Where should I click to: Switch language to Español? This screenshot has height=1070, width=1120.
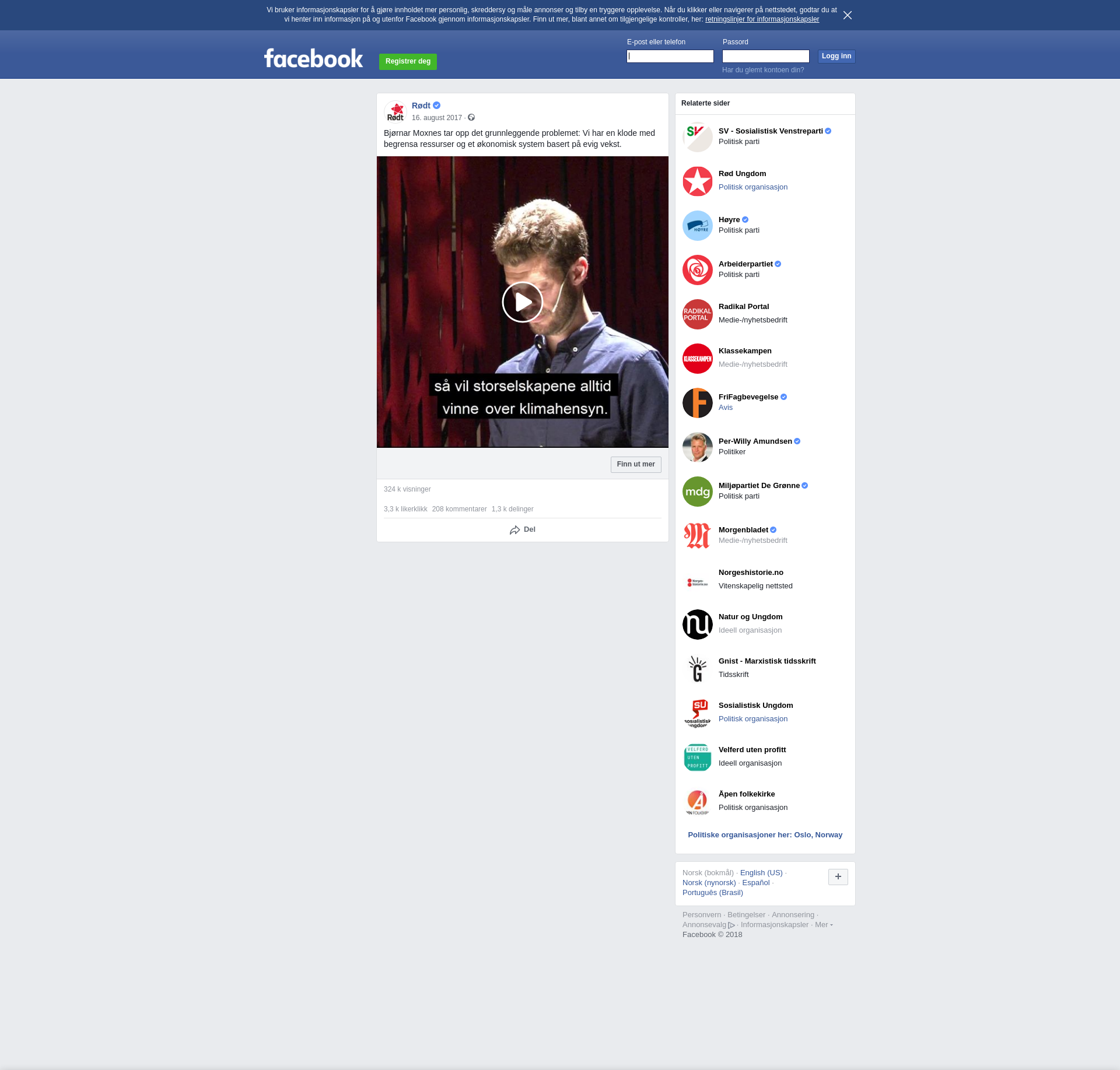[x=755, y=883]
